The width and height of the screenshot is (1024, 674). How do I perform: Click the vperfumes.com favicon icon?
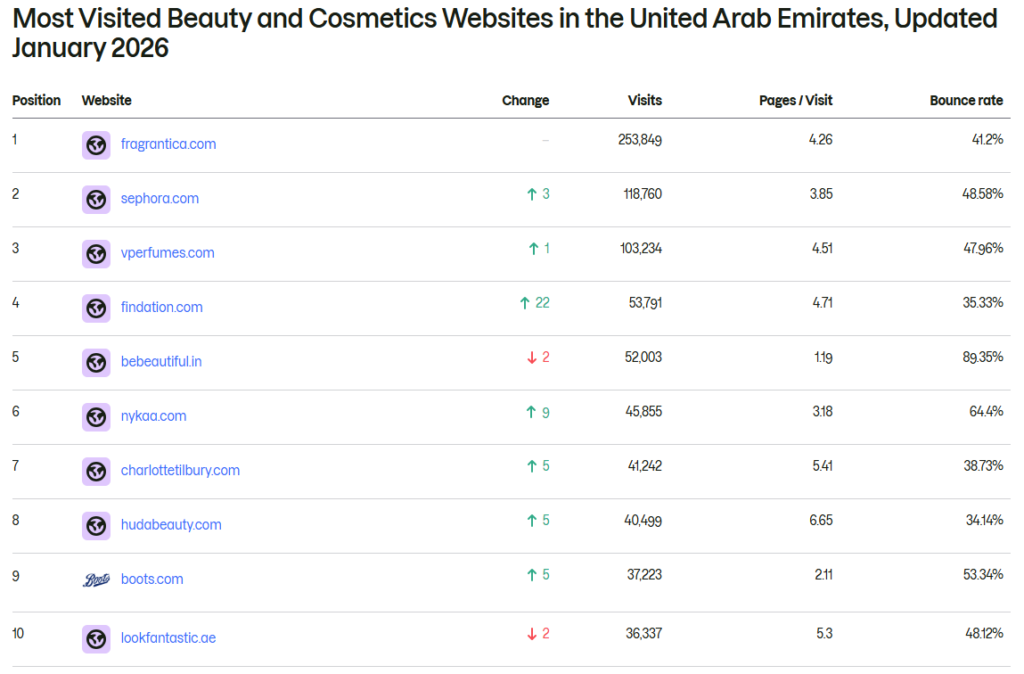tap(96, 253)
